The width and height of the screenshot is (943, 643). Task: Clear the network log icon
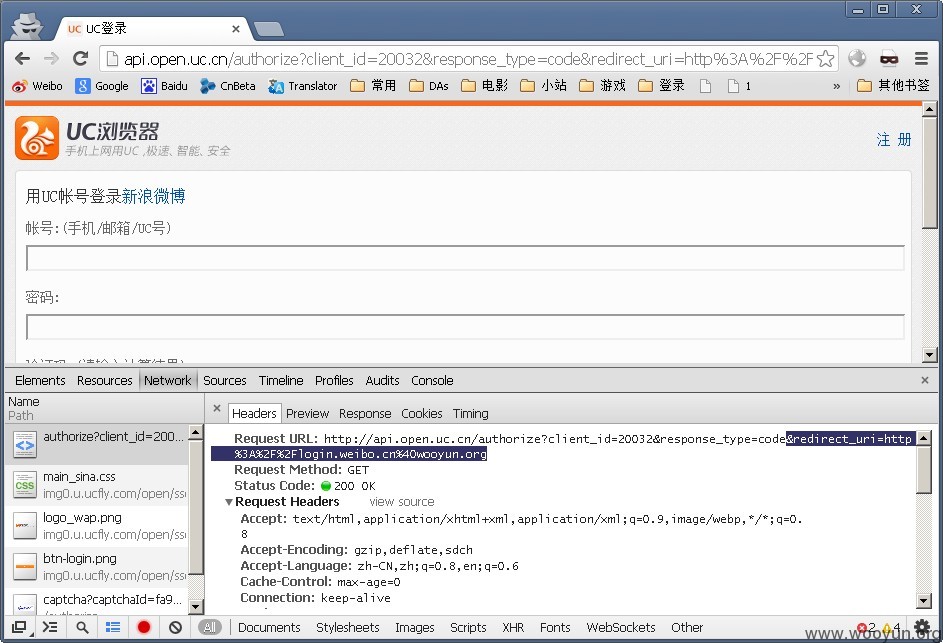[175, 627]
